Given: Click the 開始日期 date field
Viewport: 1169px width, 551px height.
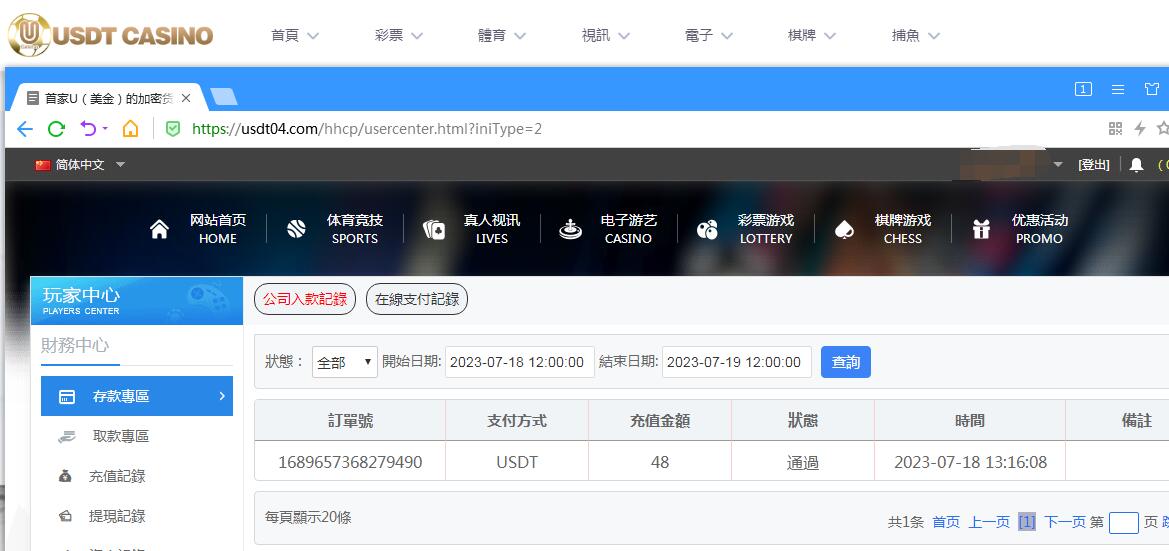Looking at the screenshot, I should (518, 362).
